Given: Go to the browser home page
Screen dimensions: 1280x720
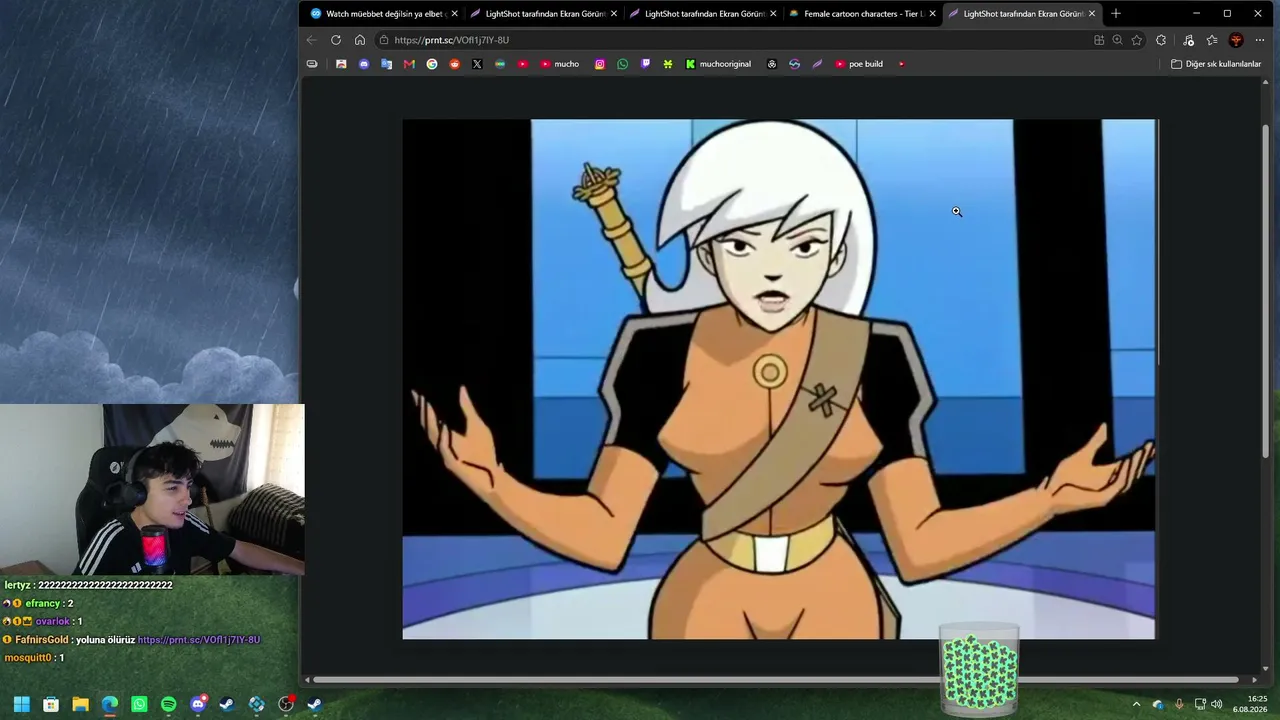Looking at the screenshot, I should point(360,40).
